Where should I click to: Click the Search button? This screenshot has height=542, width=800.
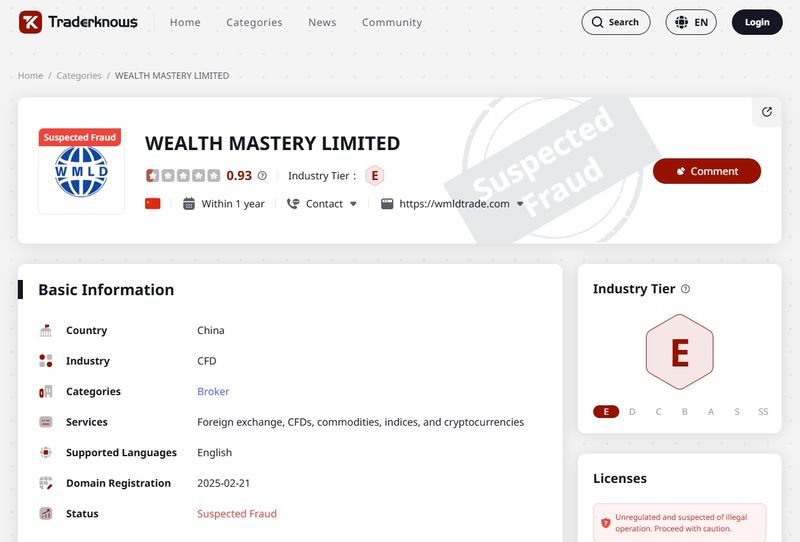tap(616, 22)
